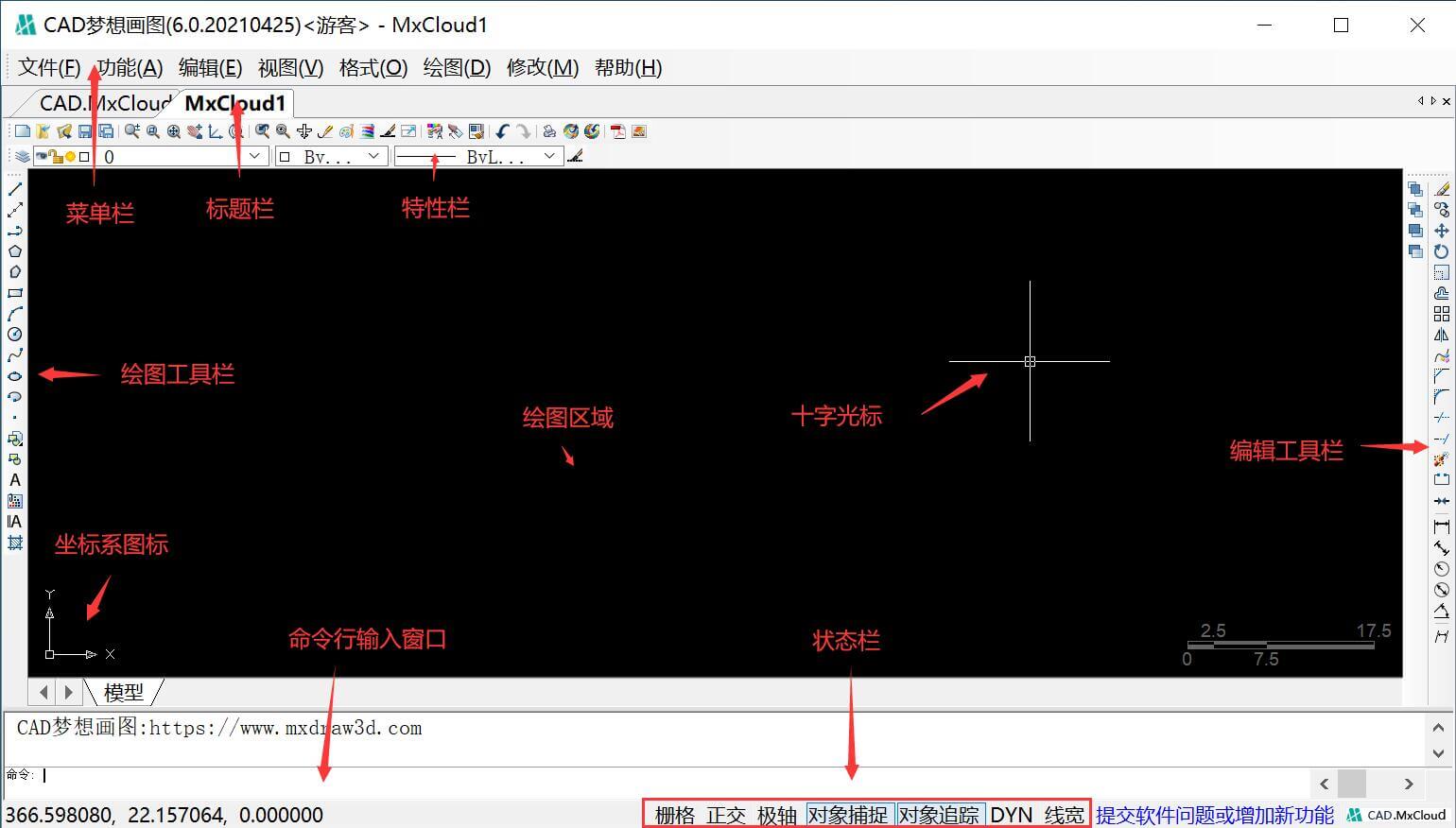
Task: Select the single-line Text 'A' tool
Action: point(15,480)
